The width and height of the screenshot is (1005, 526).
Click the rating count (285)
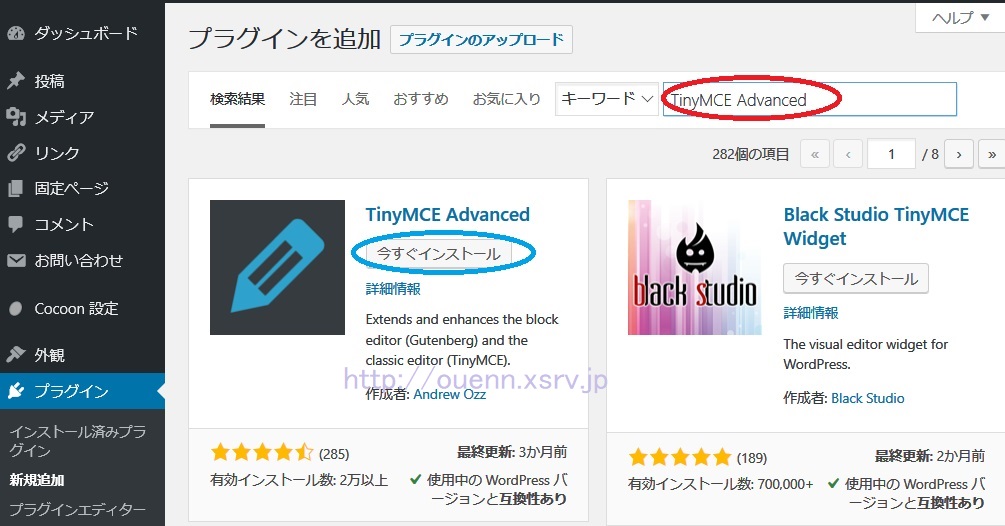coord(334,454)
